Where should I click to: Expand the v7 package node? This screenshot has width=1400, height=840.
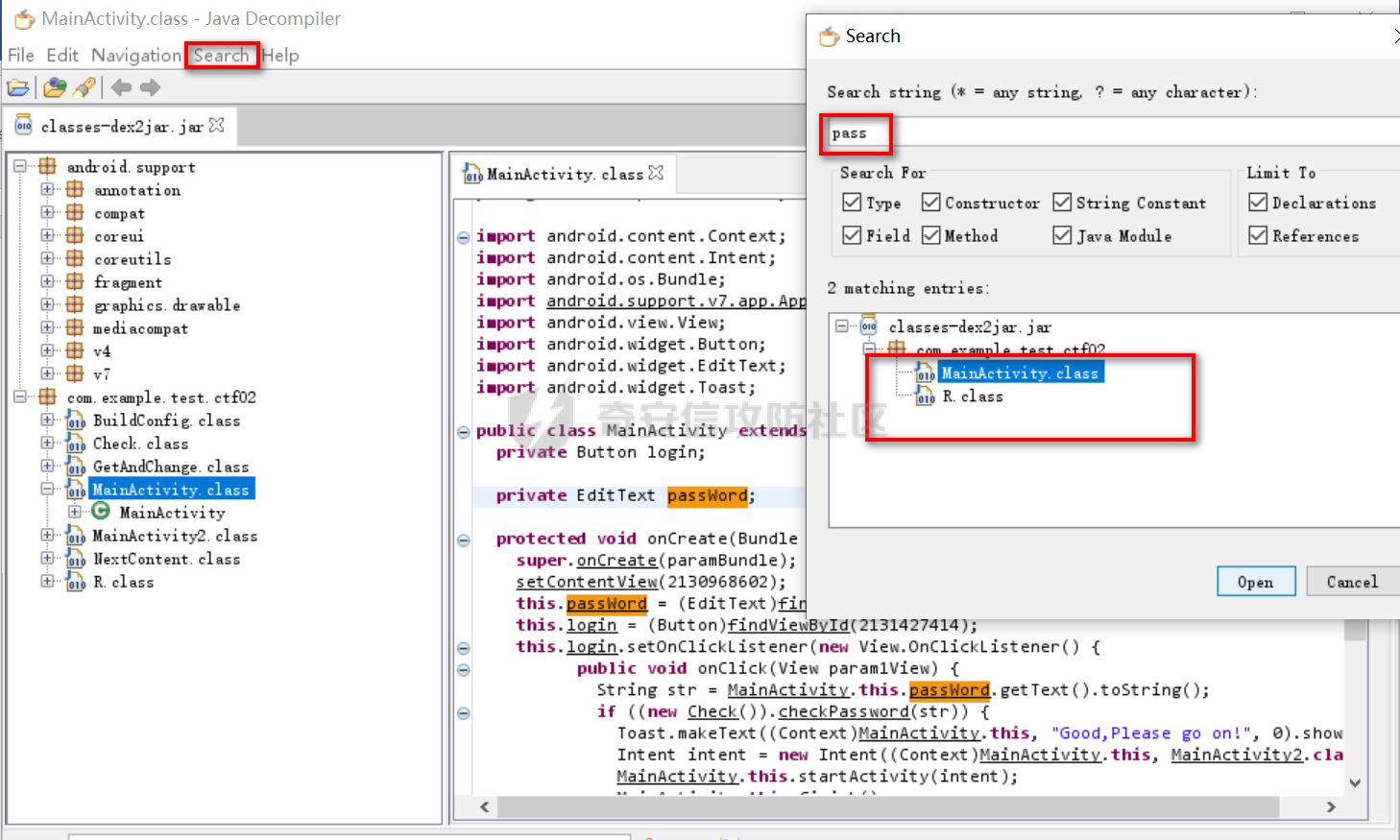tap(47, 373)
